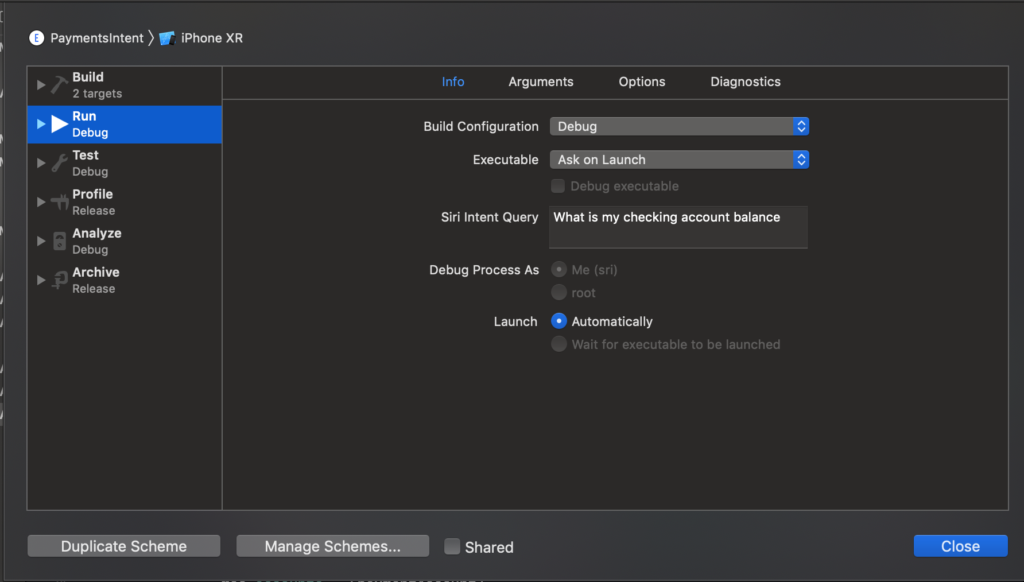
Task: Click the Build hammer icon in sidebar
Action: (x=59, y=85)
